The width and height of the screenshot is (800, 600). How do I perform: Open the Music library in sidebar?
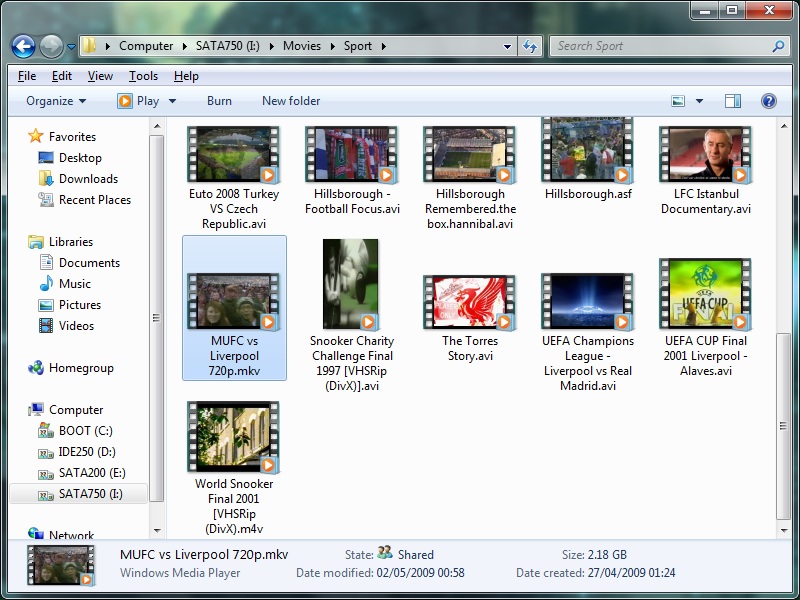[x=74, y=284]
